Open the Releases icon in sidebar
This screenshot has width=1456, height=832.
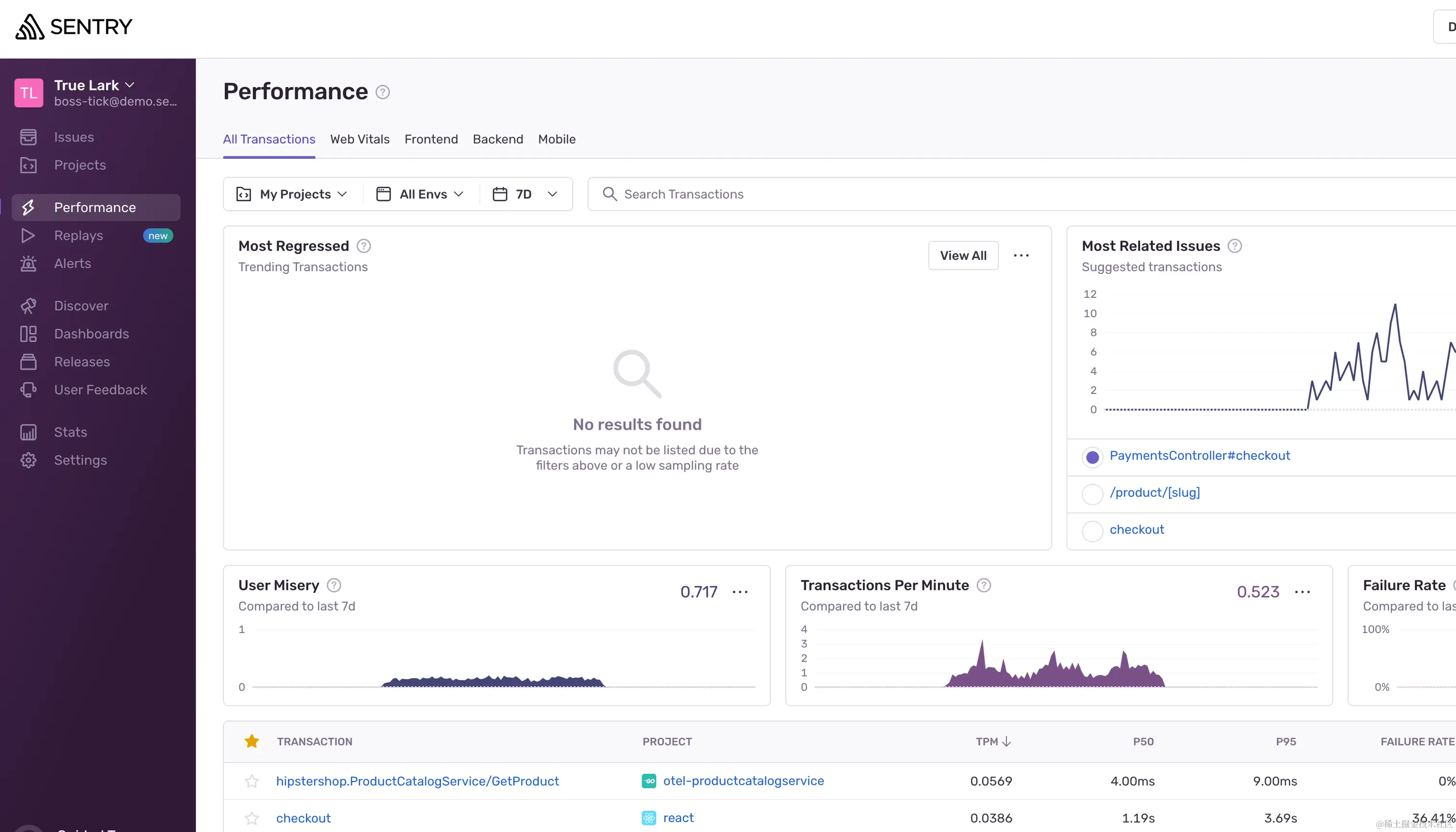(x=28, y=362)
